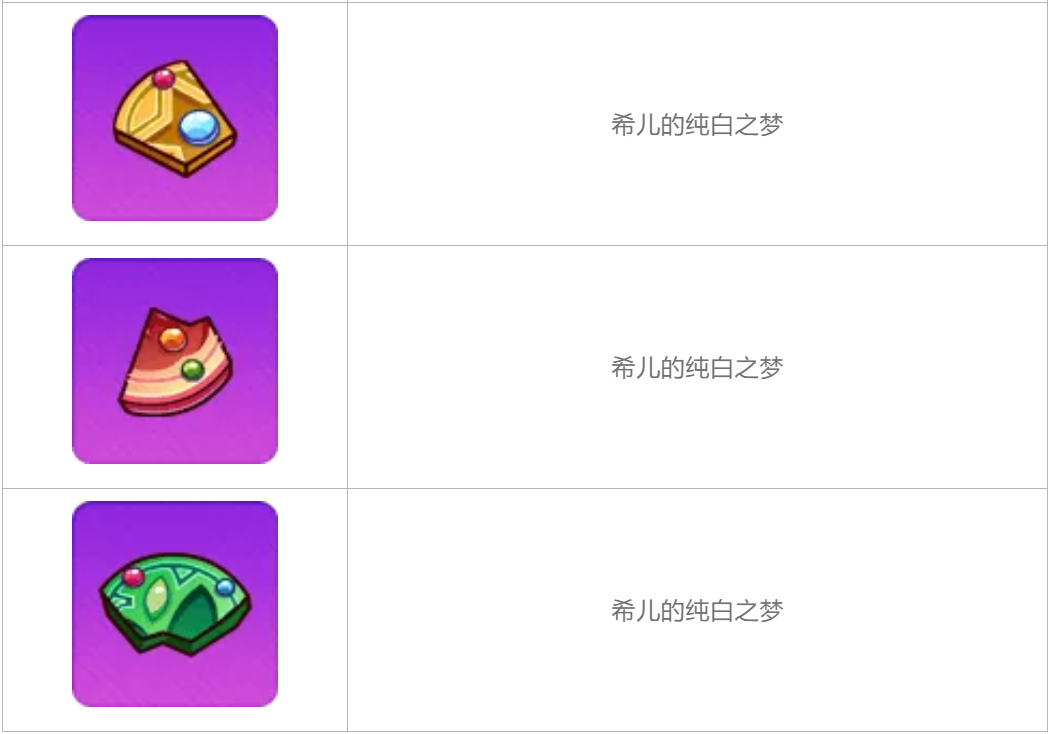1050x734 pixels.
Task: Click the blue gem on green fragment
Action: pyautogui.click(x=225, y=588)
